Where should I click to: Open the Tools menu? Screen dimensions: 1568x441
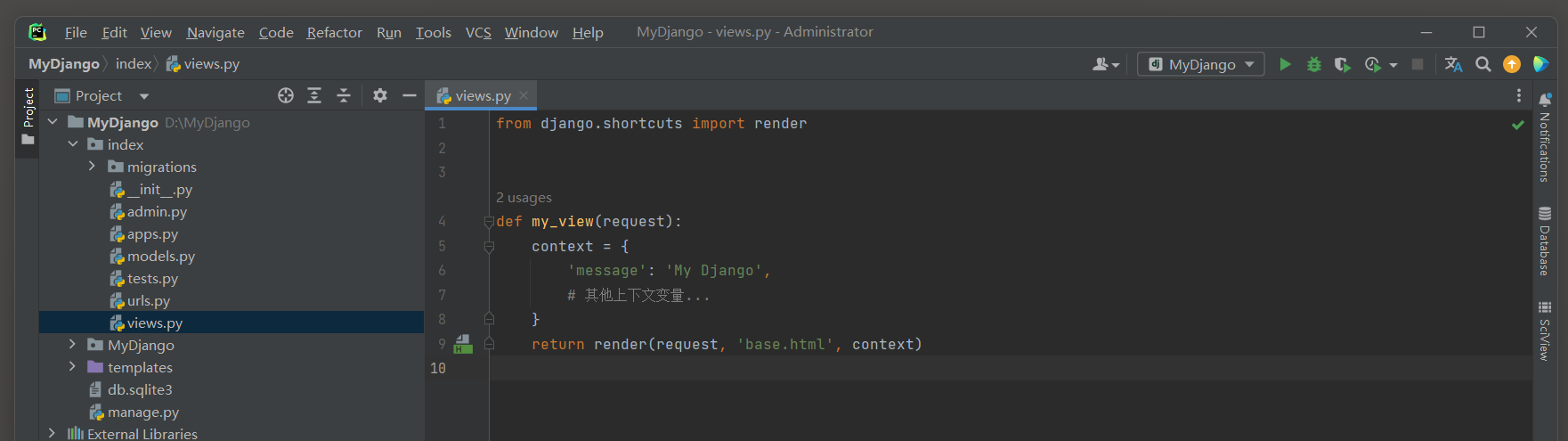434,32
